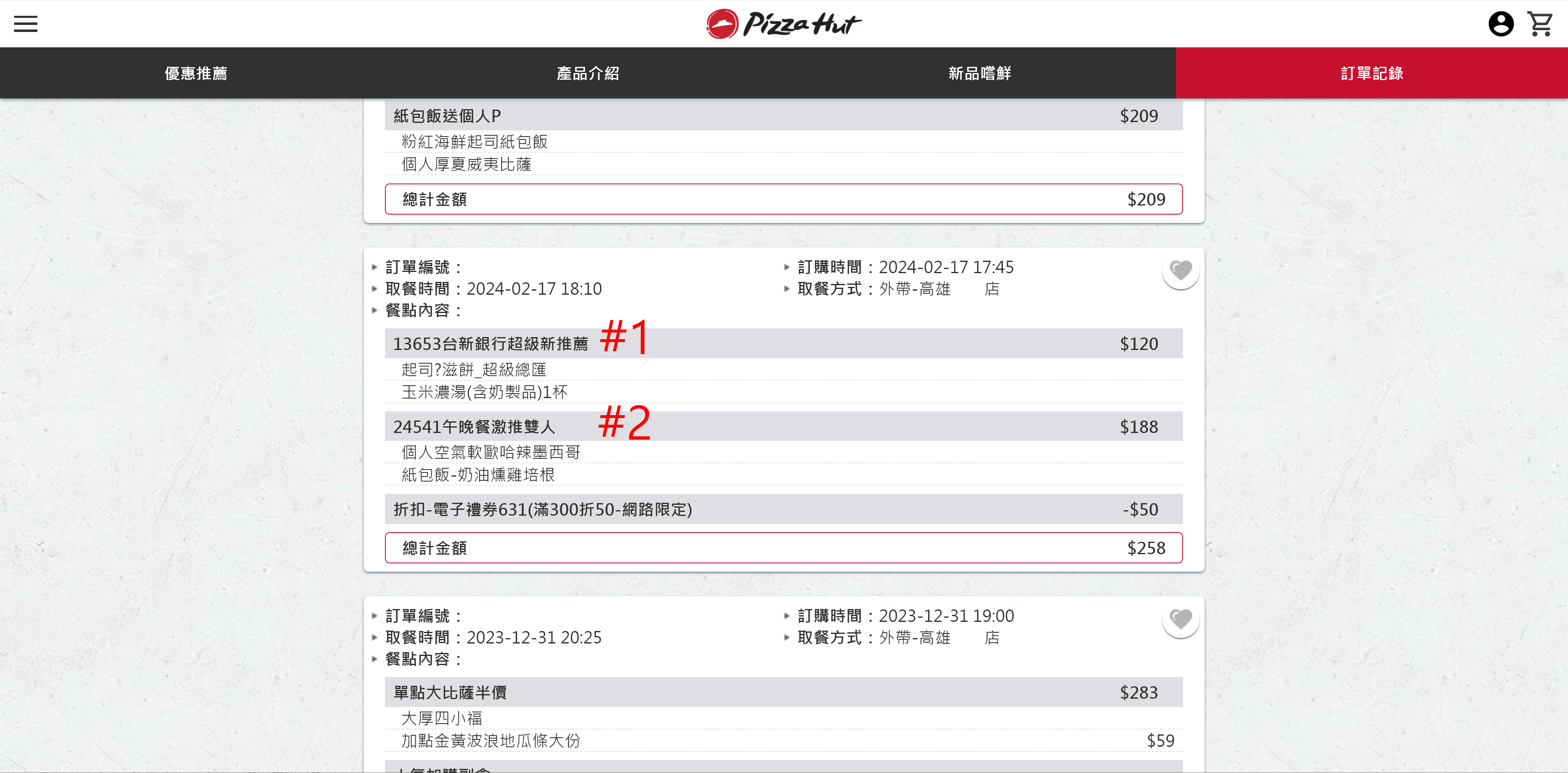Click the 紙包飯送個人P item row
This screenshot has width=1568, height=773.
[783, 116]
